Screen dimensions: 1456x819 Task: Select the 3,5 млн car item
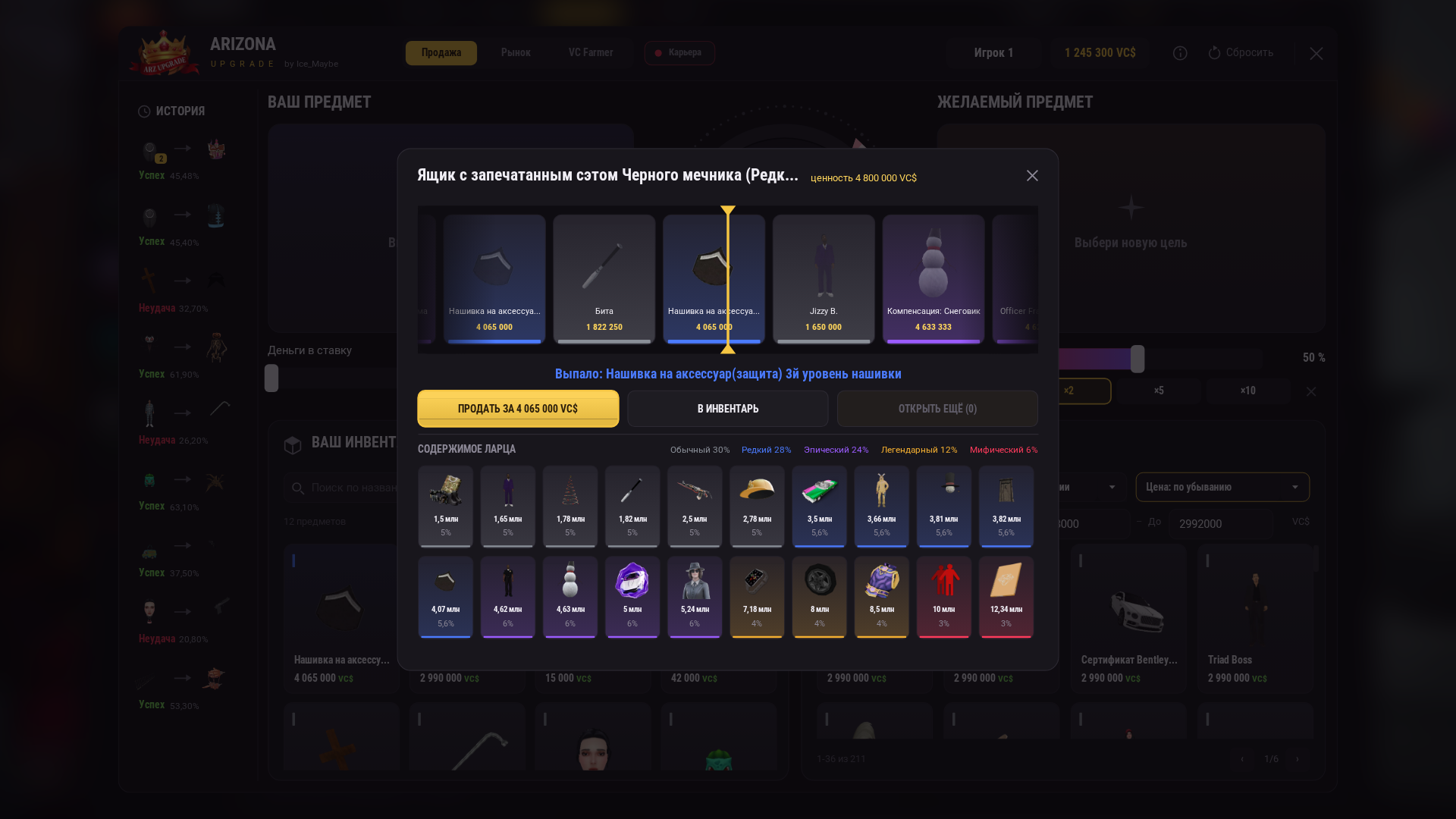(820, 507)
